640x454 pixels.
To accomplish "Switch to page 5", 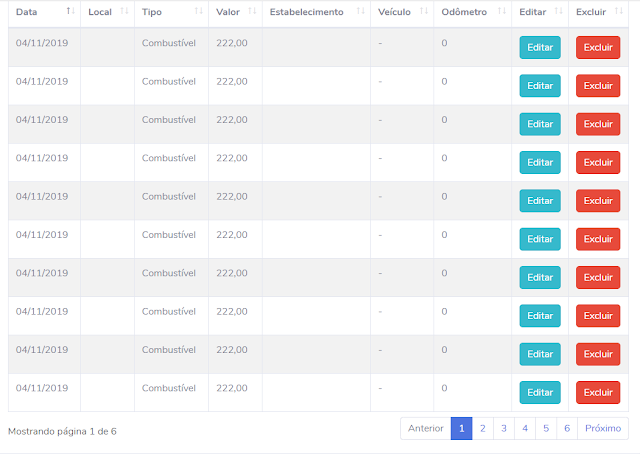I will 546,428.
